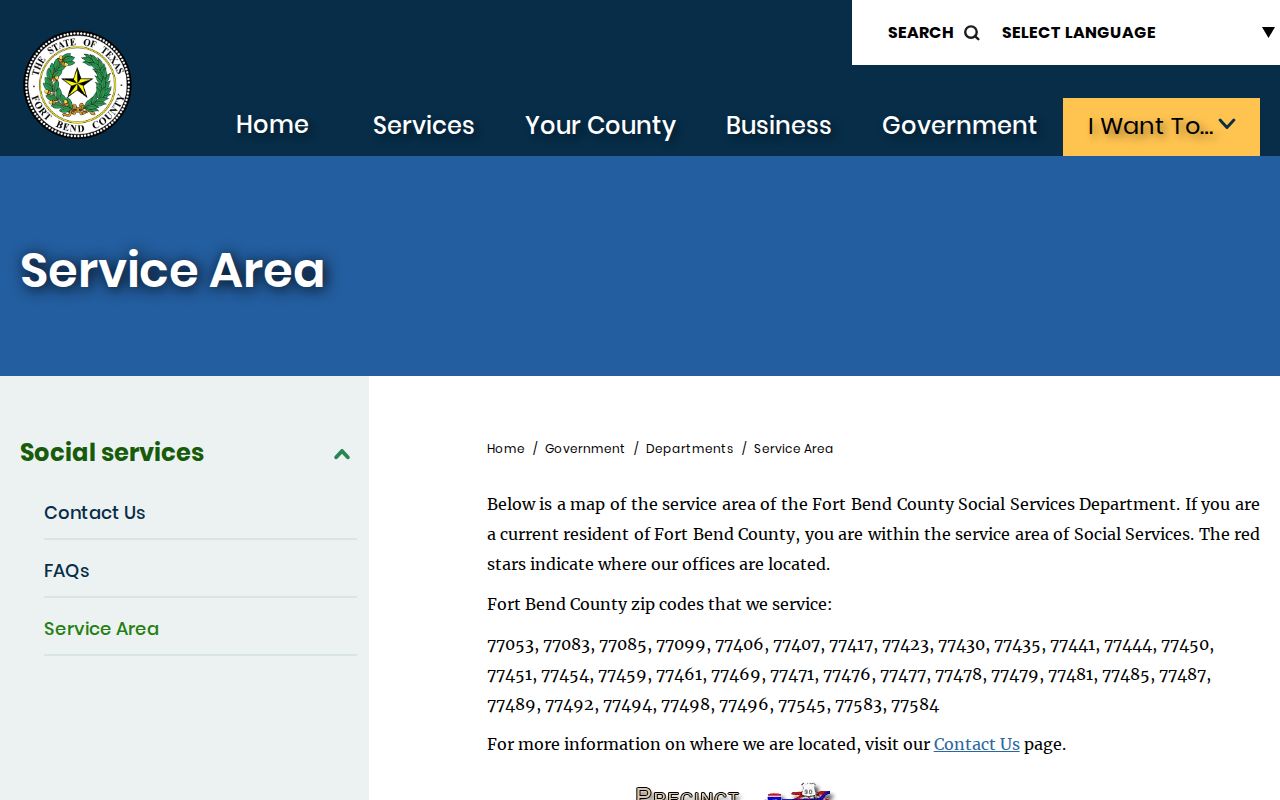Click the SEARCH label in the header
This screenshot has width=1280, height=800.
[x=921, y=33]
